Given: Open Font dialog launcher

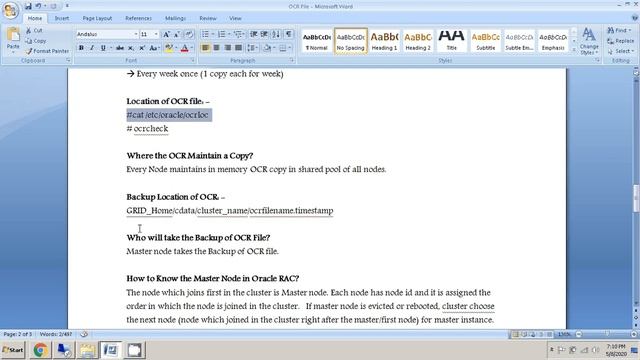Looking at the screenshot, I should pyautogui.click(x=193, y=60).
